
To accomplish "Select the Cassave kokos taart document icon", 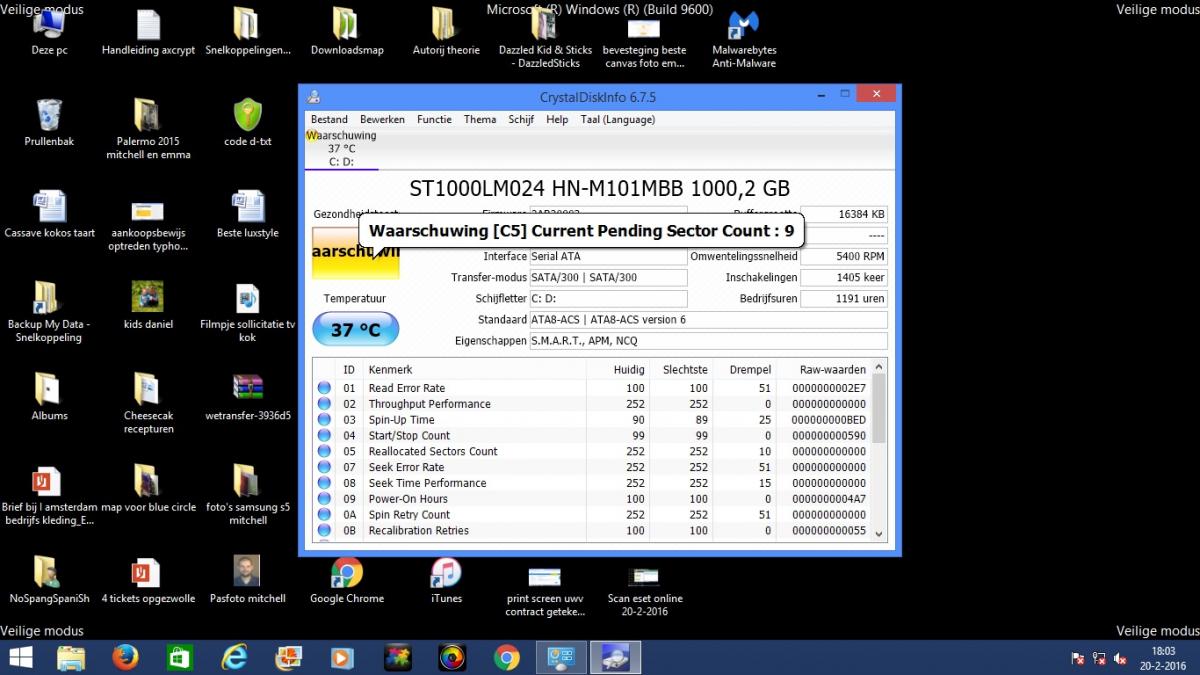I will [49, 214].
